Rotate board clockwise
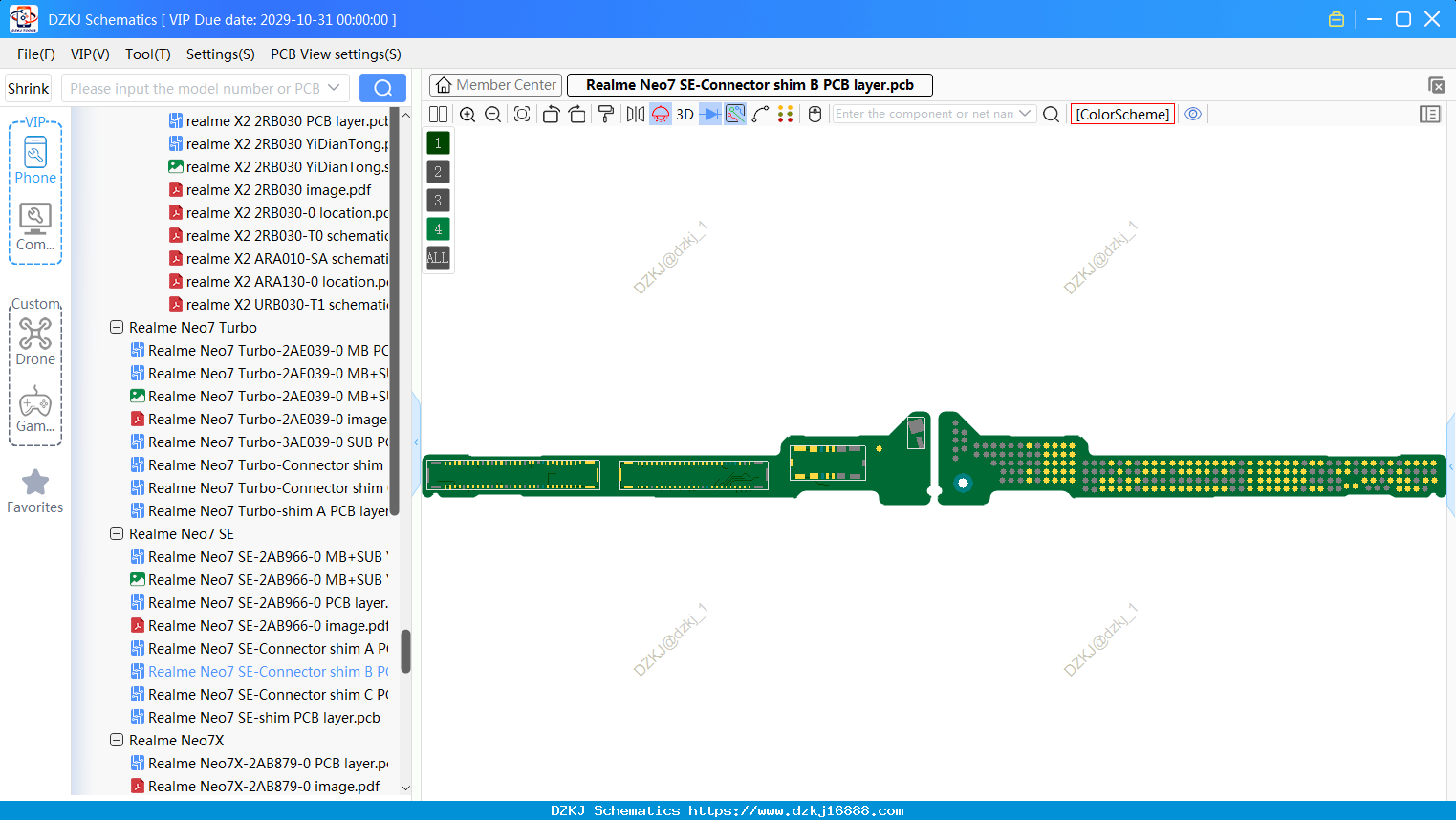 click(x=577, y=114)
